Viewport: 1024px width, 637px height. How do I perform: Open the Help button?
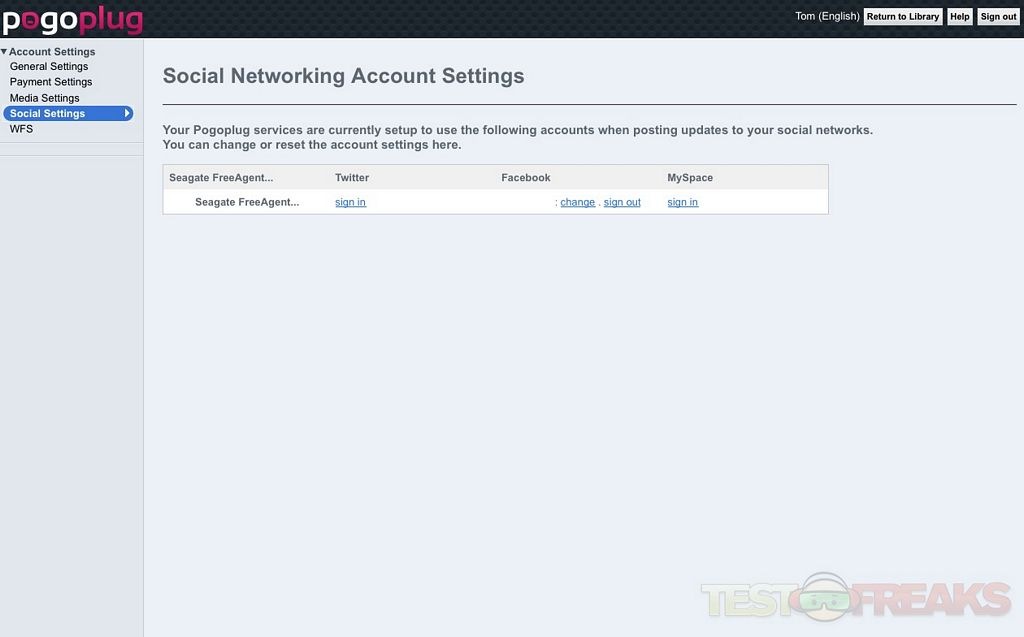[959, 17]
